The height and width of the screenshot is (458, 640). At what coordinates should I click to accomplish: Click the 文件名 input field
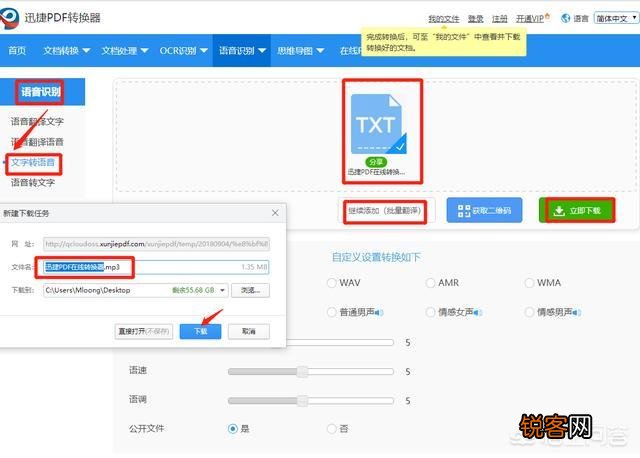point(156,267)
